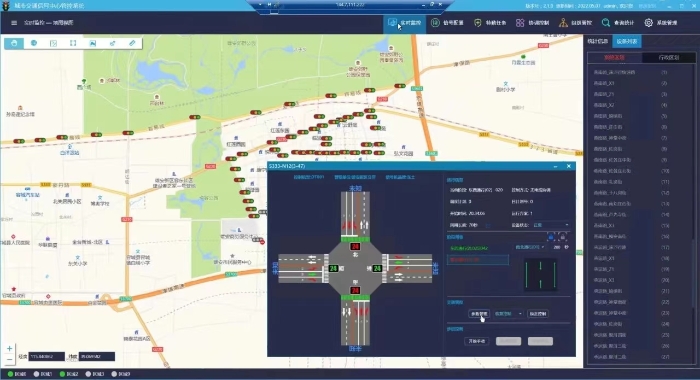
Task: Click the image layer map tool
Action: 92,43
